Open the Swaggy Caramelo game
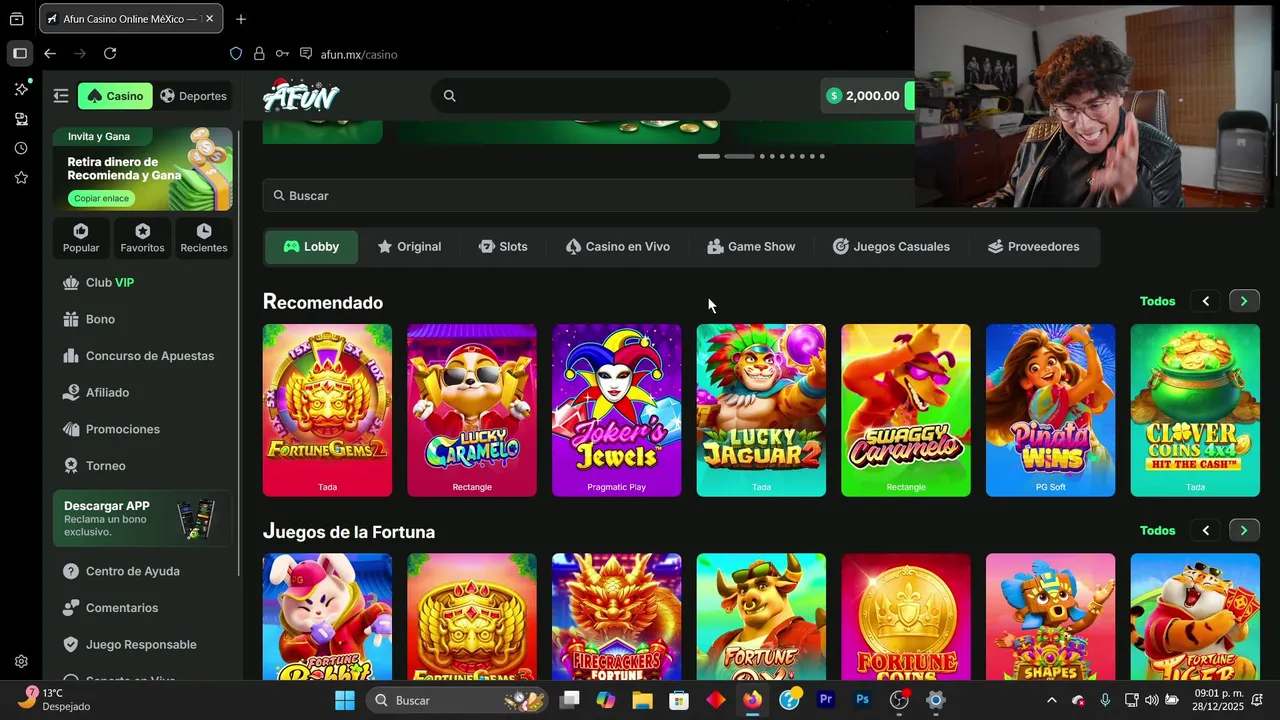This screenshot has height=720, width=1280. click(906, 410)
